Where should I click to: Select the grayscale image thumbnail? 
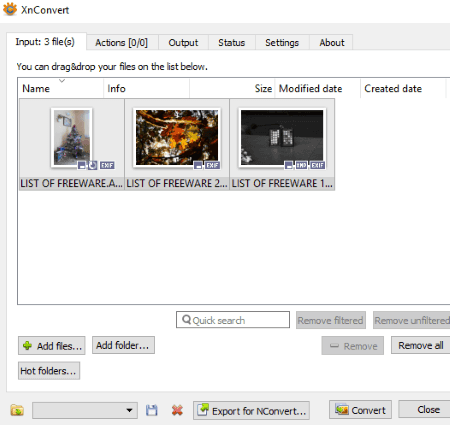[x=282, y=137]
